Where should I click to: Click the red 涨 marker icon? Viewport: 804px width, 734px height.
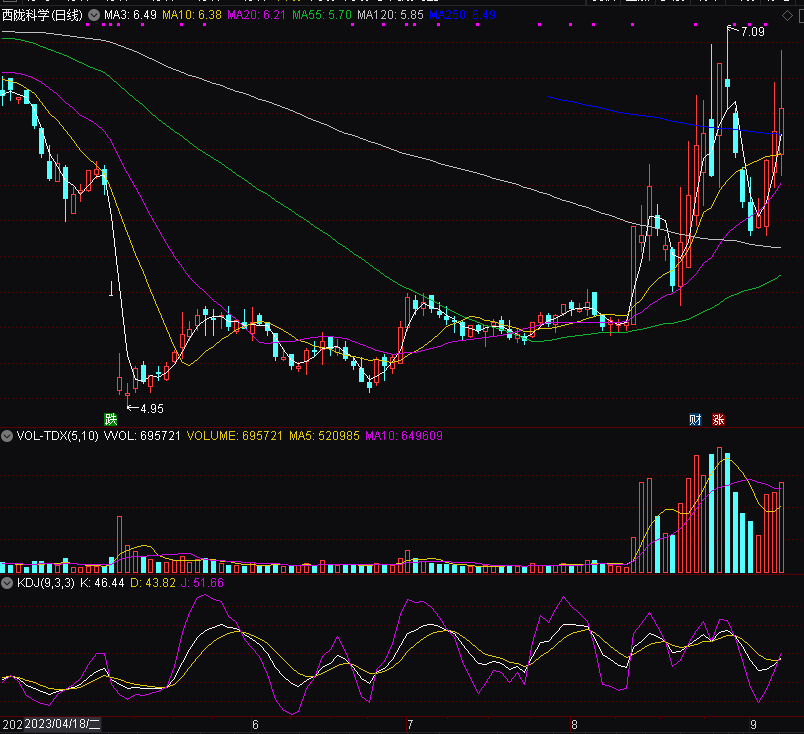(718, 419)
